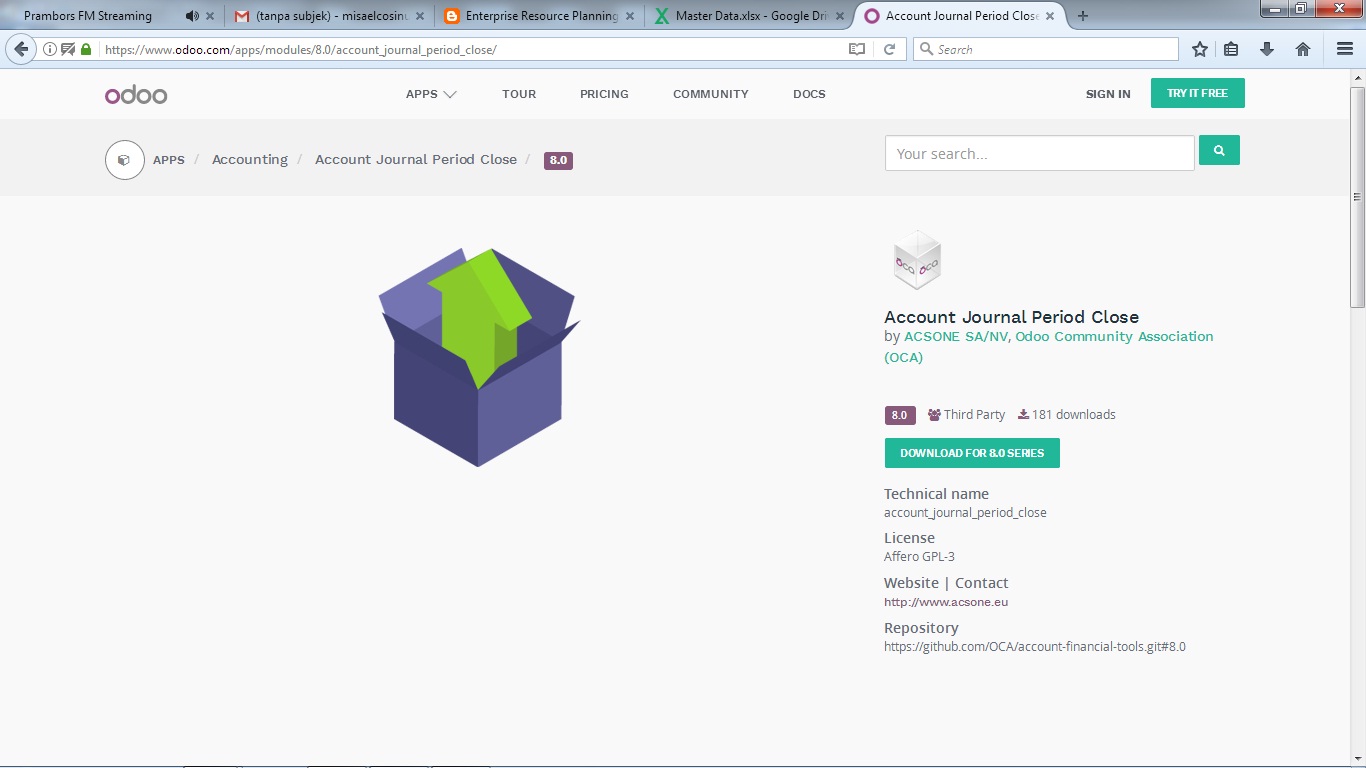Expand the APPS dropdown menu
Image resolution: width=1366 pixels, height=768 pixels.
(431, 94)
